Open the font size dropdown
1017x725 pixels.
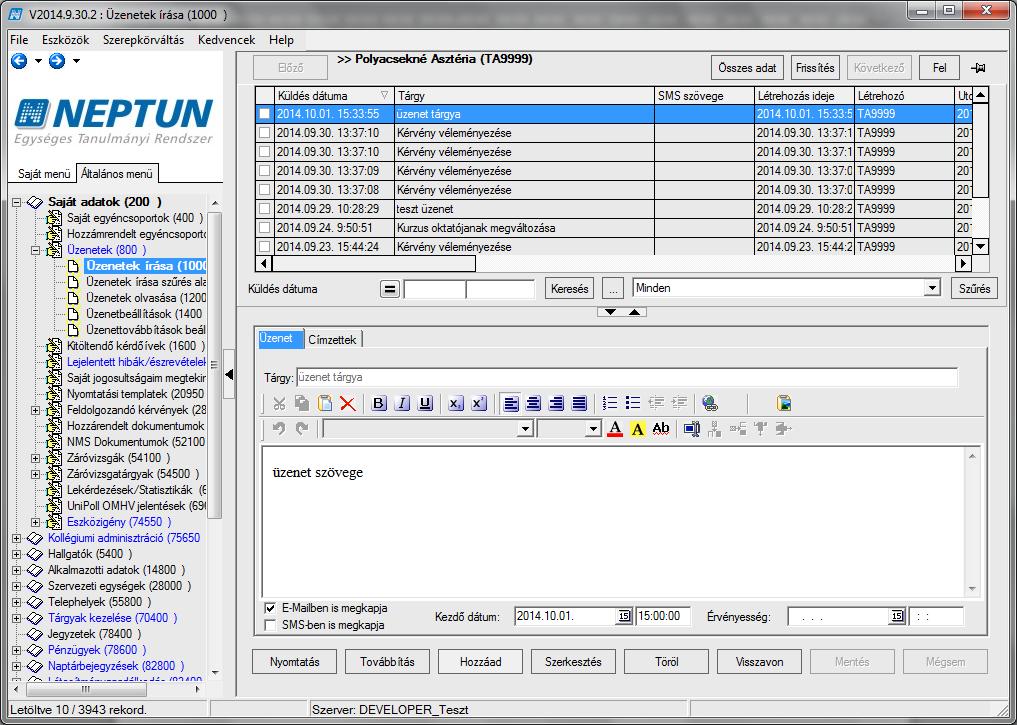(x=593, y=429)
